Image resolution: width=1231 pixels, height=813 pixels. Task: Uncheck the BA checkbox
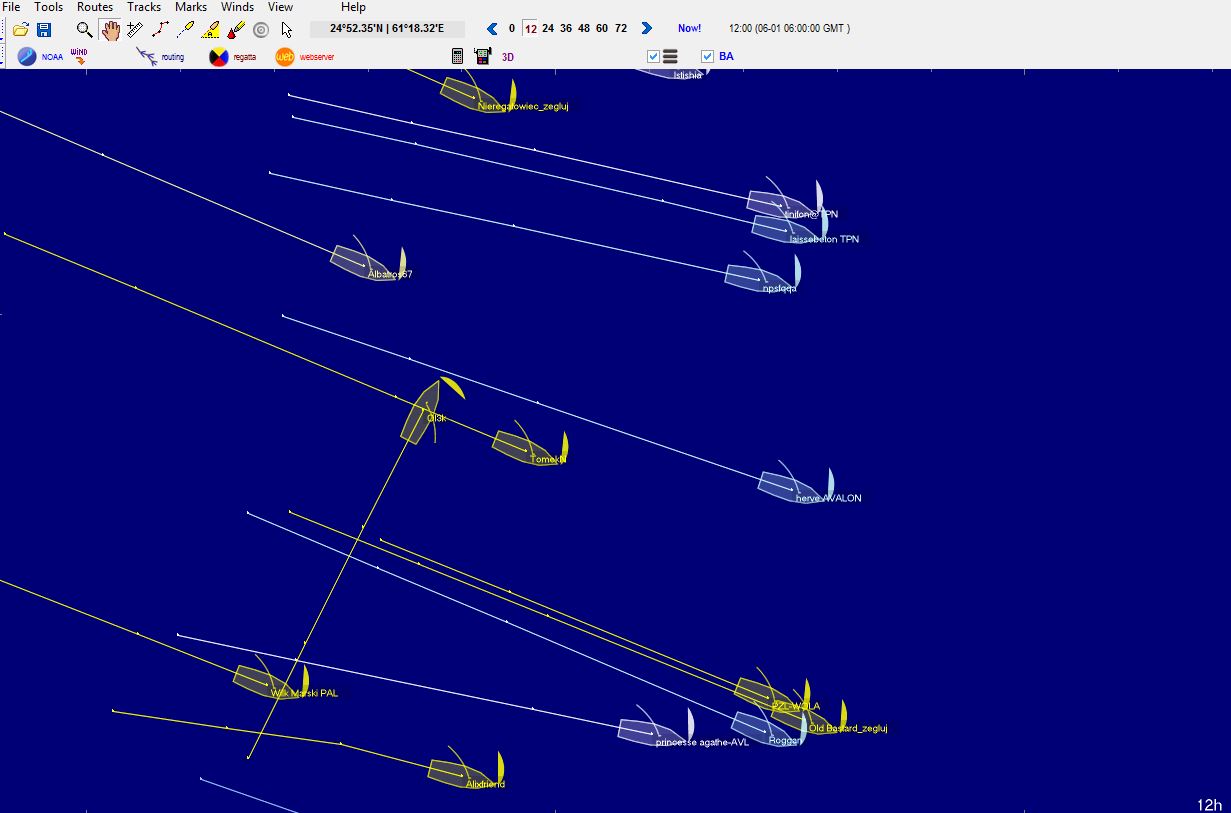click(x=708, y=57)
